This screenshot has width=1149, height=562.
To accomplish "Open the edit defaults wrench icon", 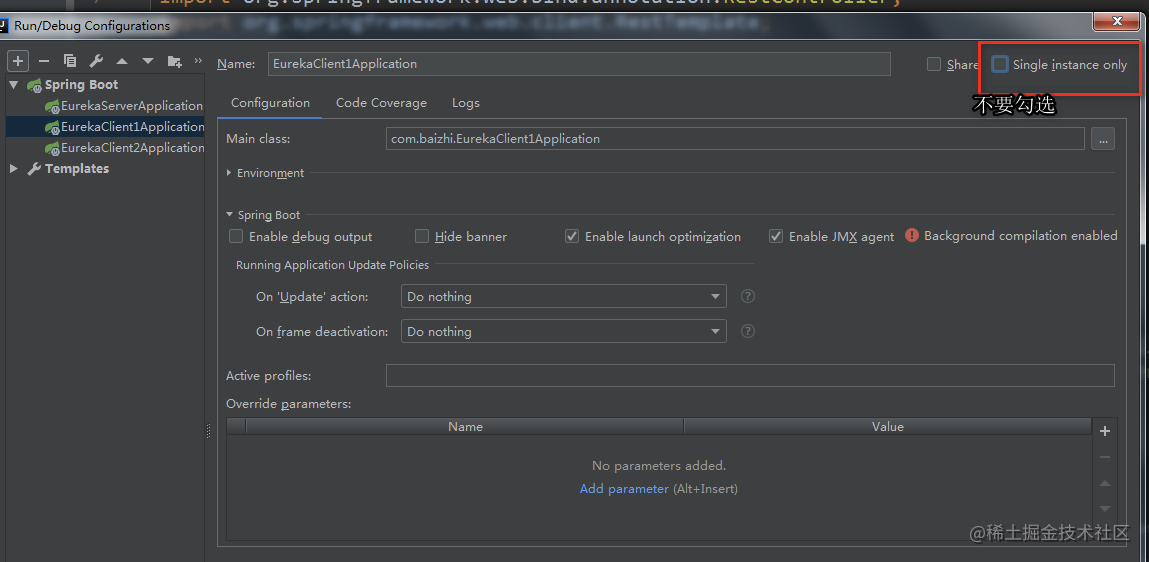I will pyautogui.click(x=96, y=61).
